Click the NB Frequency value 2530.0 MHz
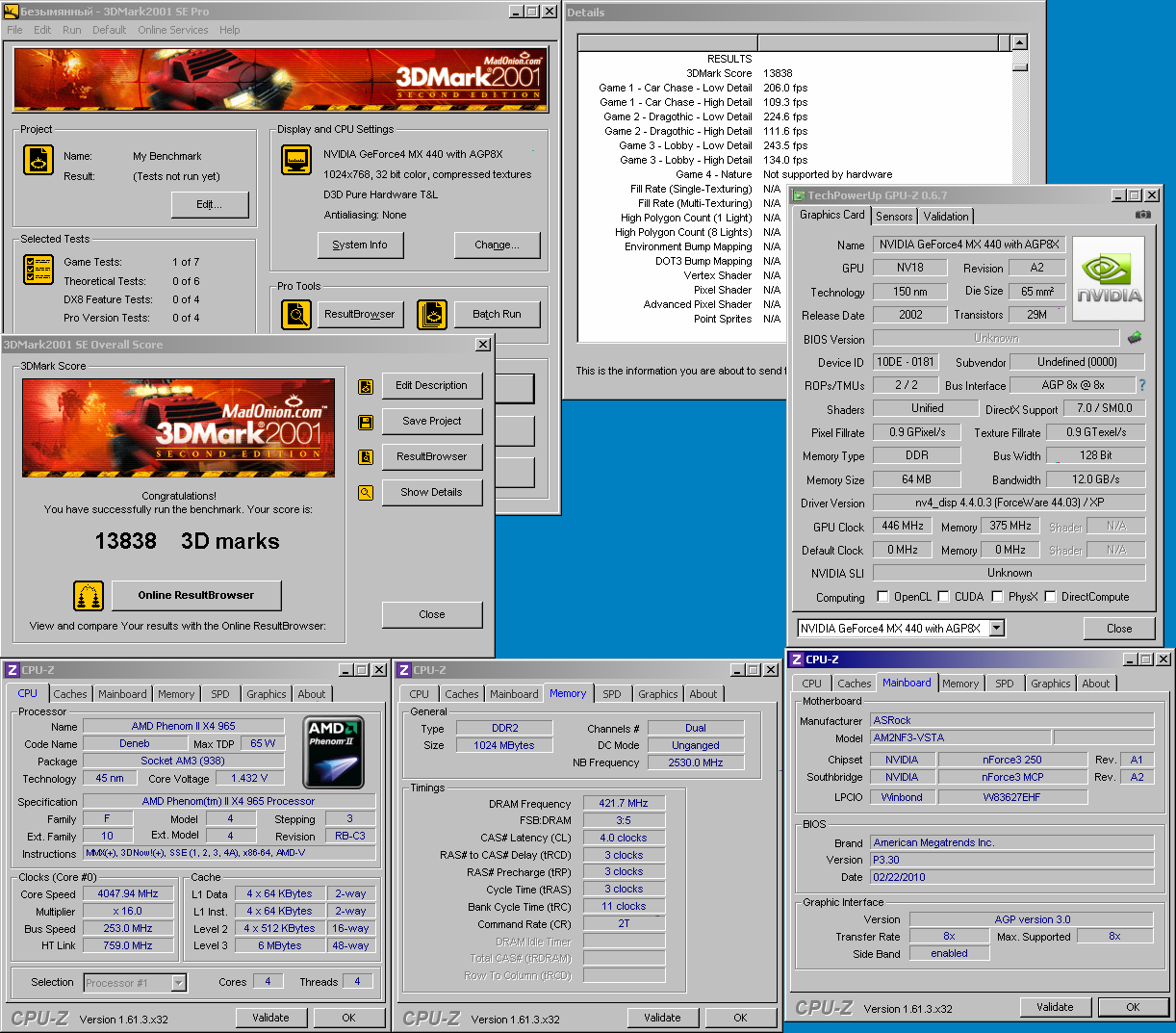 point(696,763)
